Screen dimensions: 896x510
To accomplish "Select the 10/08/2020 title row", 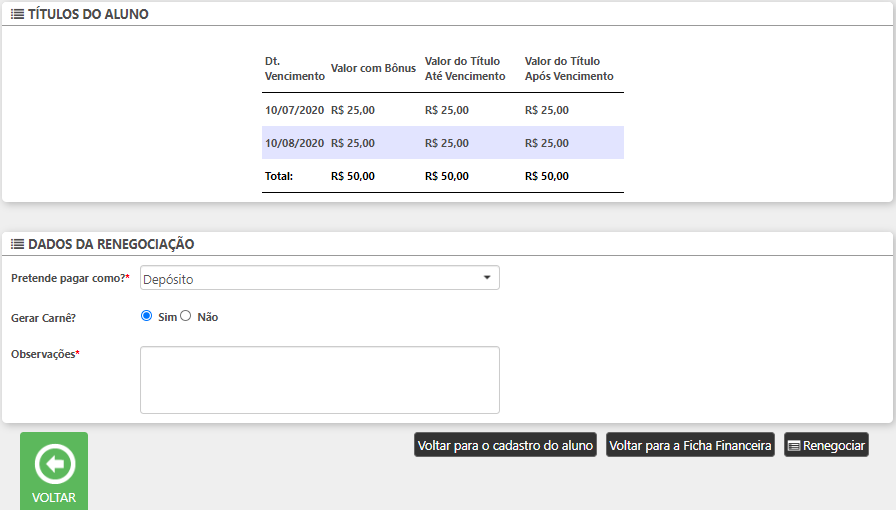I will coord(442,143).
